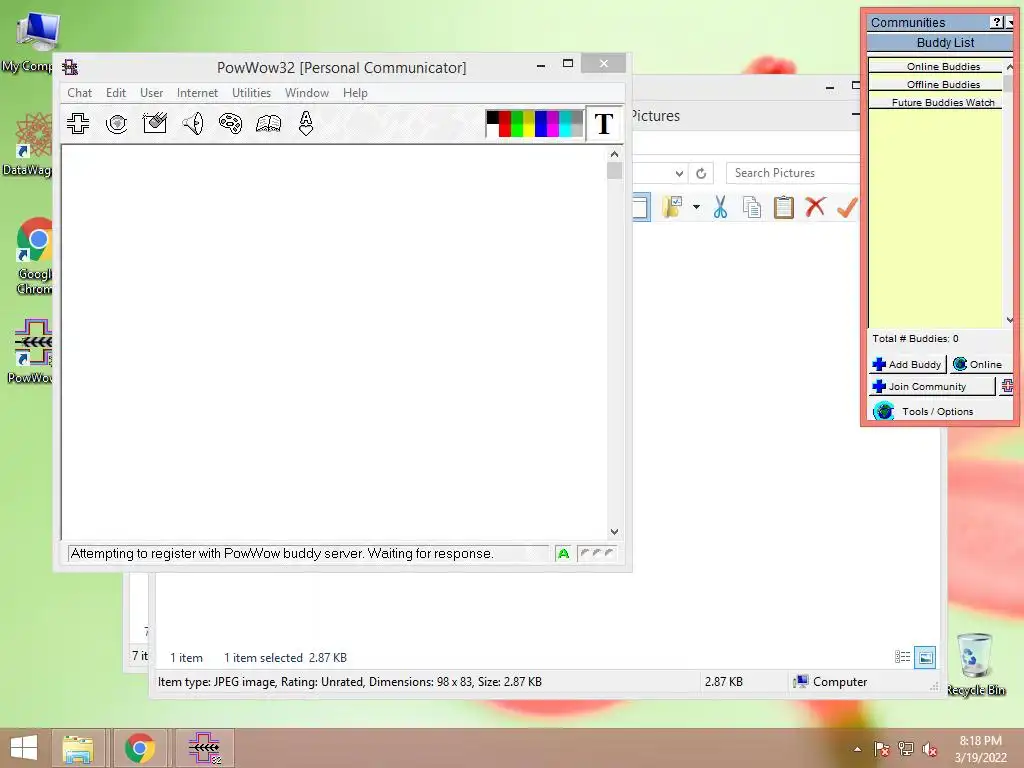The width and height of the screenshot is (1024, 768).
Task: Expand the Future Buddies Watch group
Action: (x=936, y=103)
